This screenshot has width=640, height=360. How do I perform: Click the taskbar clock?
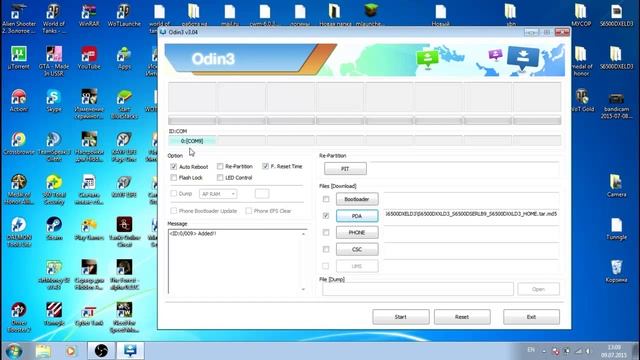click(614, 351)
